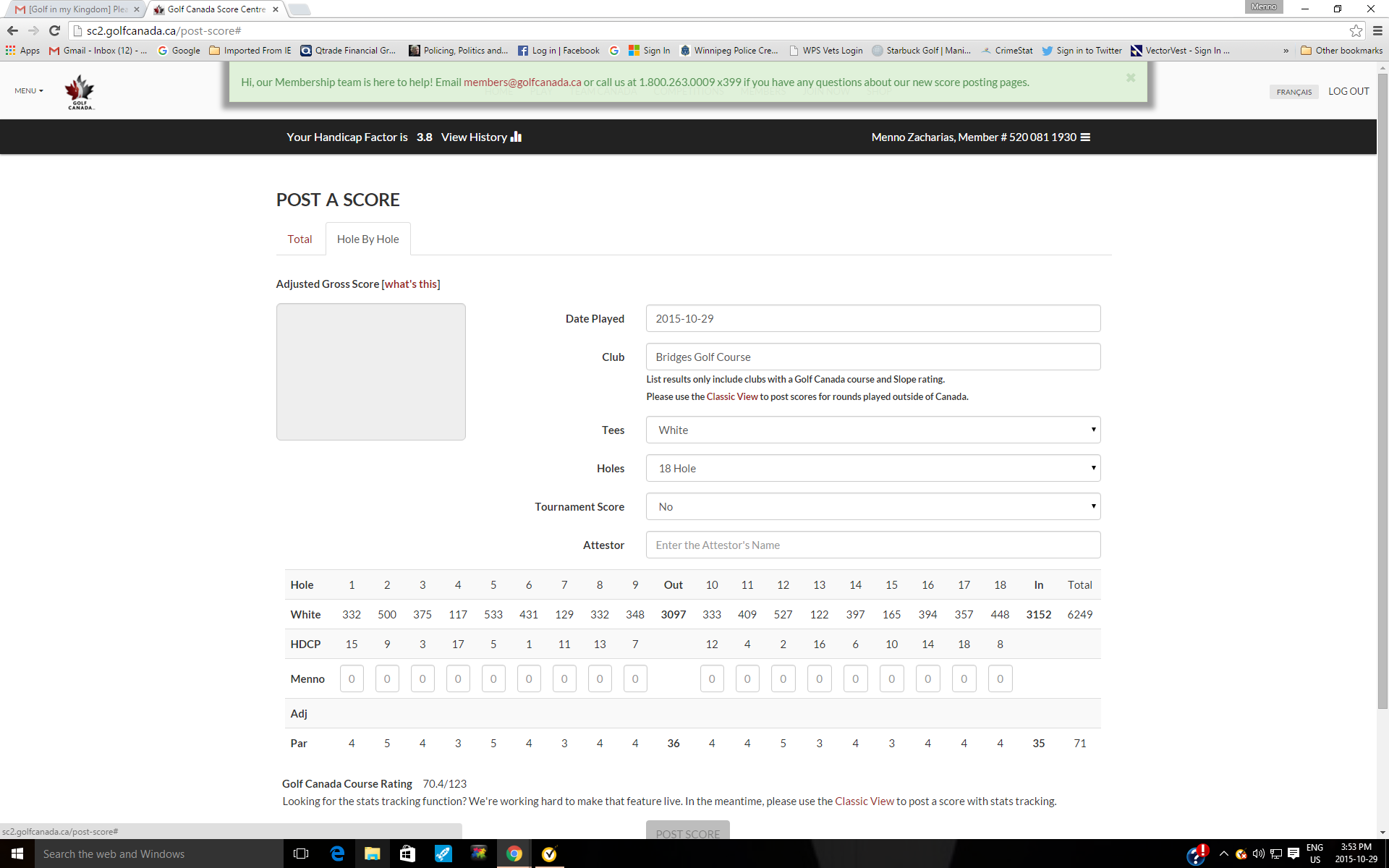Viewport: 1389px width, 868px height.
Task: Click the what's this link
Action: pos(411,284)
